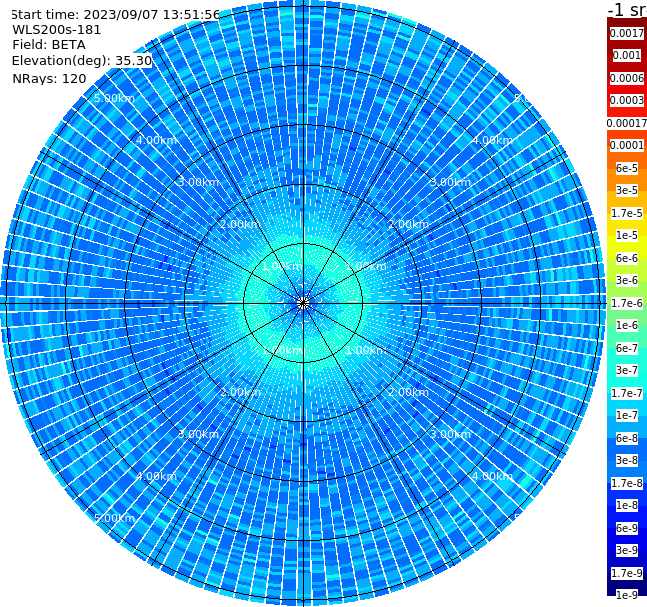Image resolution: width=647 pixels, height=607 pixels.
Task: Click the 0.0017 colorbar label
Action: click(x=627, y=33)
